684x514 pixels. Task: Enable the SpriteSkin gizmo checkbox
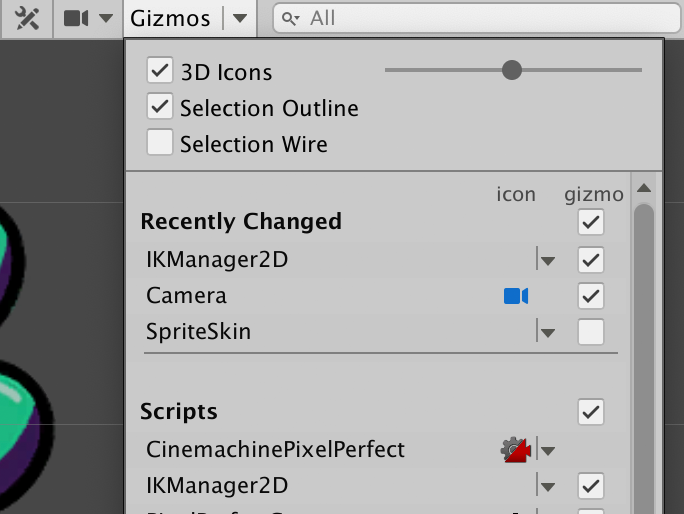pyautogui.click(x=591, y=332)
